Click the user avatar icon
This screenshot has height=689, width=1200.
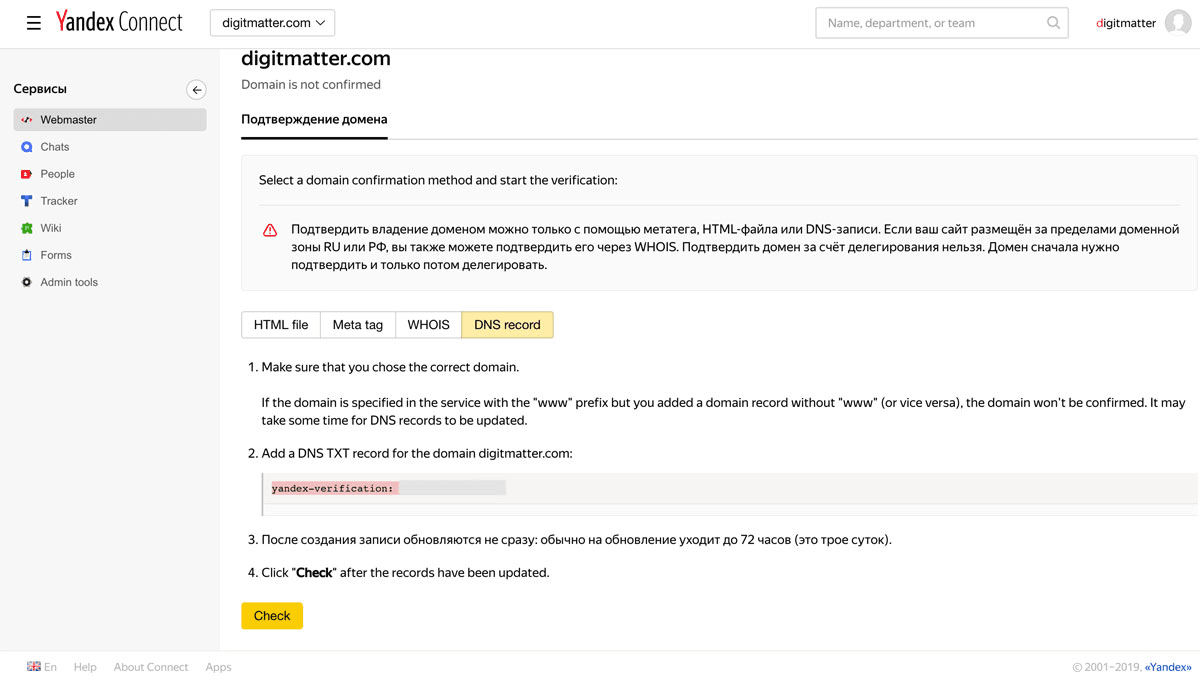1178,23
